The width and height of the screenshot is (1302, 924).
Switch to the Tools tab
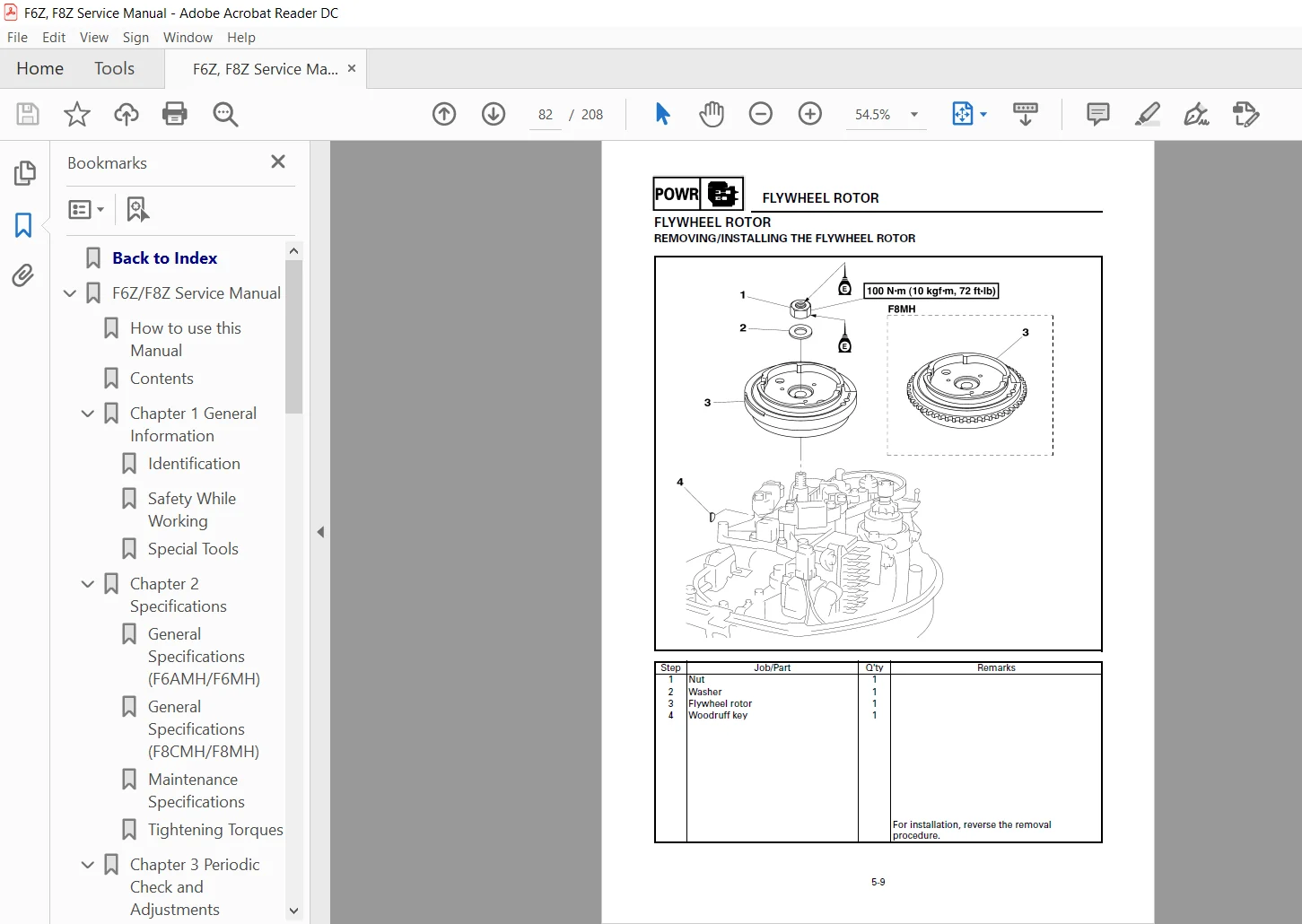(x=114, y=68)
